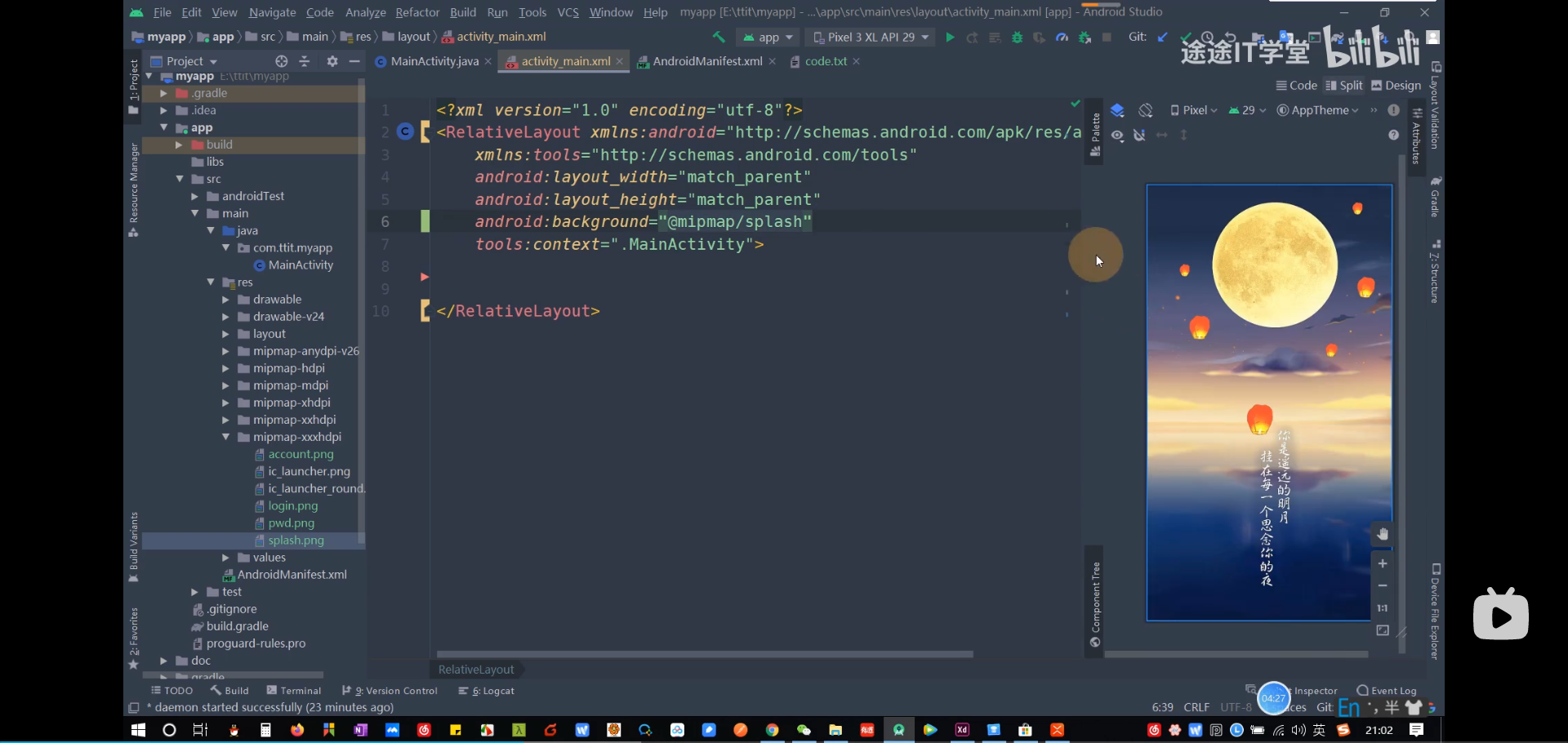Collapse the mipmap-xxxhdpi folder

[x=226, y=437]
